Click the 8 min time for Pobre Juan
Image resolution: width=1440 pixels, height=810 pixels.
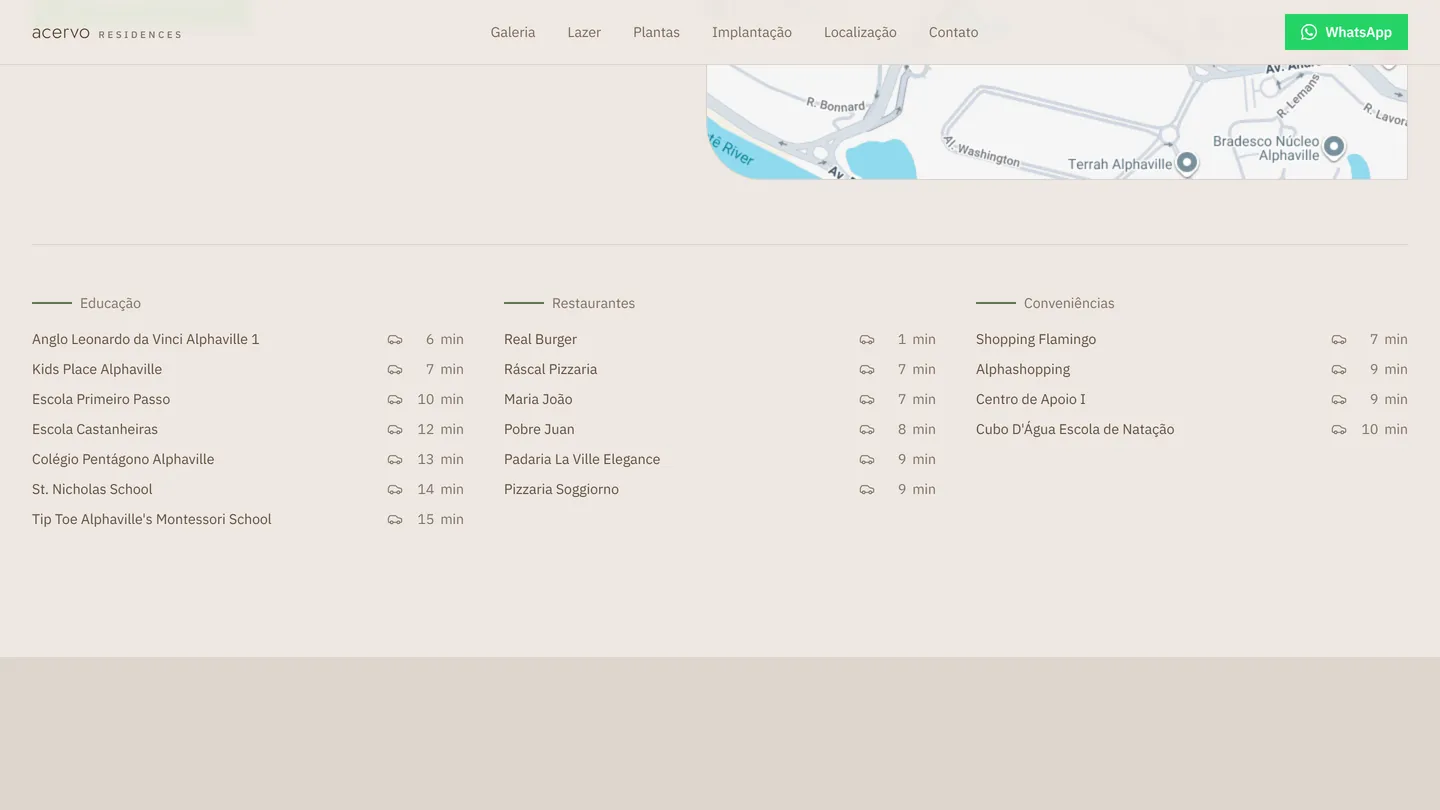pos(917,429)
